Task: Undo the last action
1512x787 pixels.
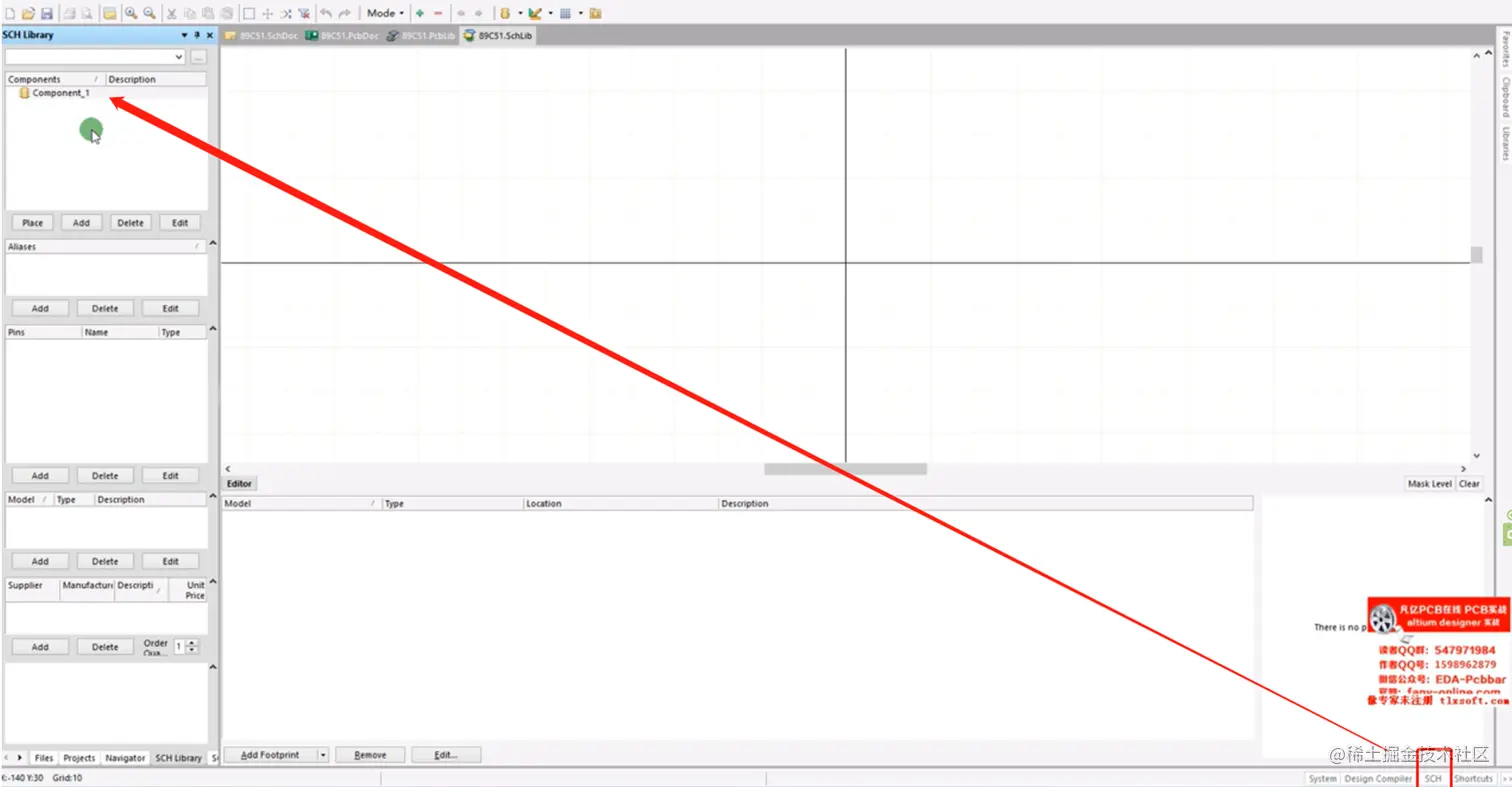Action: click(326, 13)
